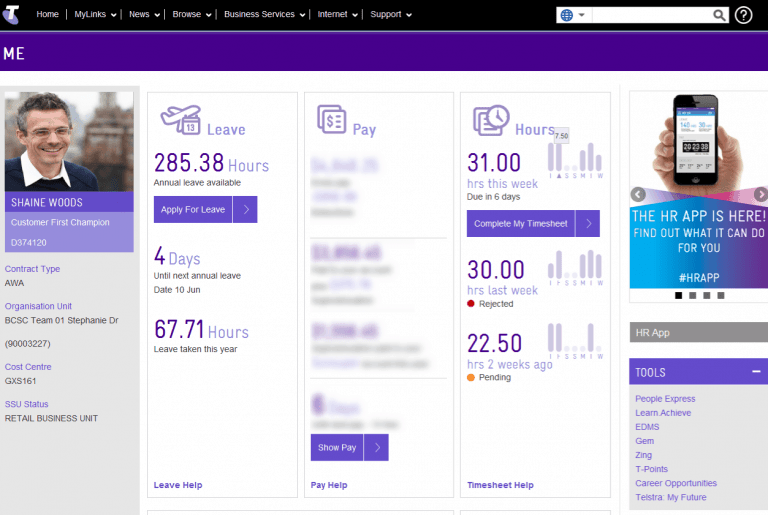
Task: Open the help question mark icon
Action: tap(744, 15)
